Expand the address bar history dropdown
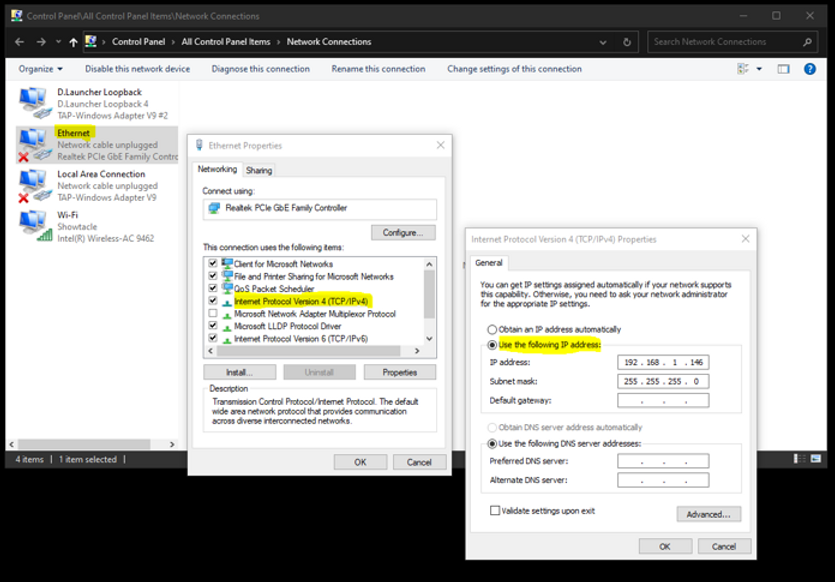The height and width of the screenshot is (582, 835). [603, 42]
